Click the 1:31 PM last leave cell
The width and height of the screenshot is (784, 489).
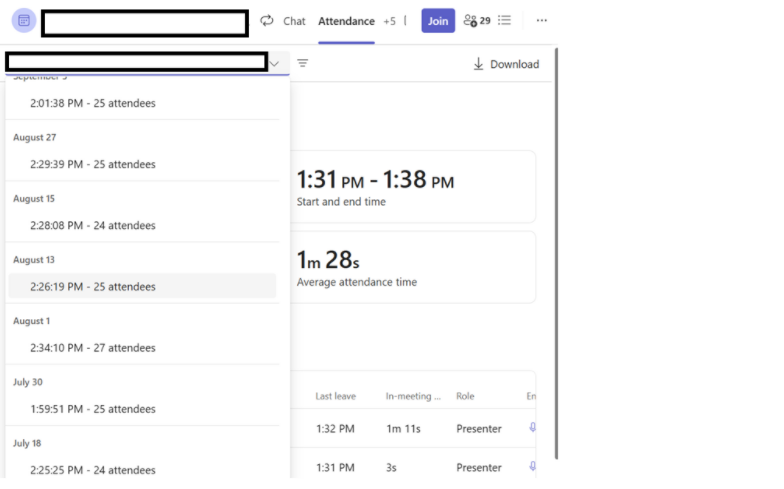click(x=335, y=468)
